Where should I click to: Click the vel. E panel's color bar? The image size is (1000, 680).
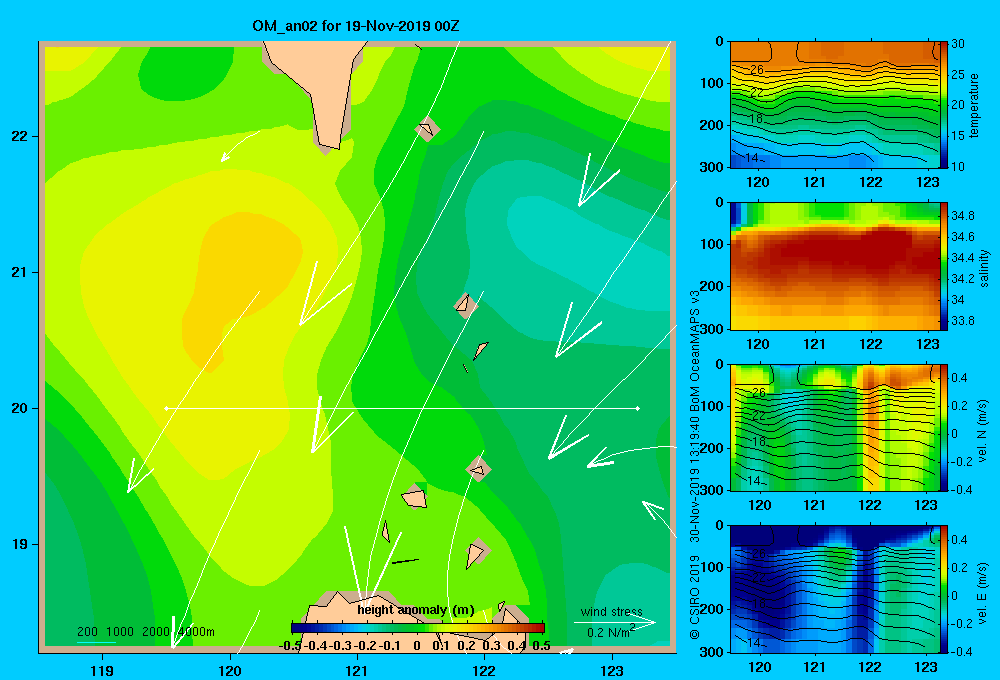944,589
